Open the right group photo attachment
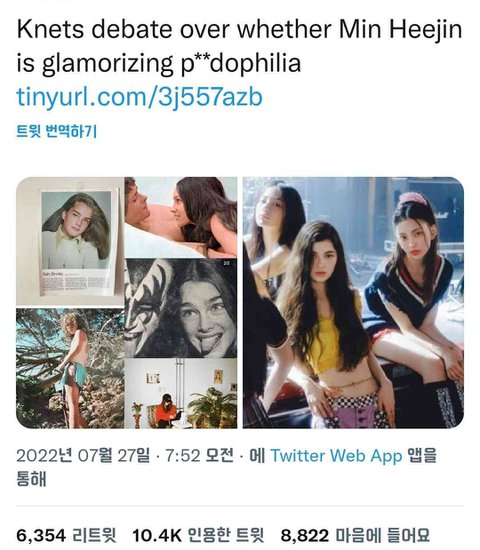Screen dimensions: 480x550 point(353,303)
